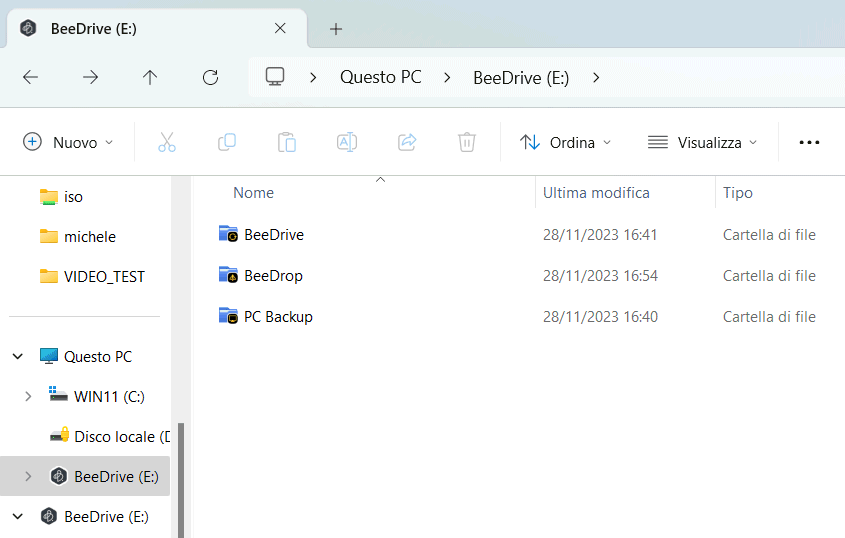845x538 pixels.
Task: Click the BeeDrop folder name
Action: click(x=273, y=275)
